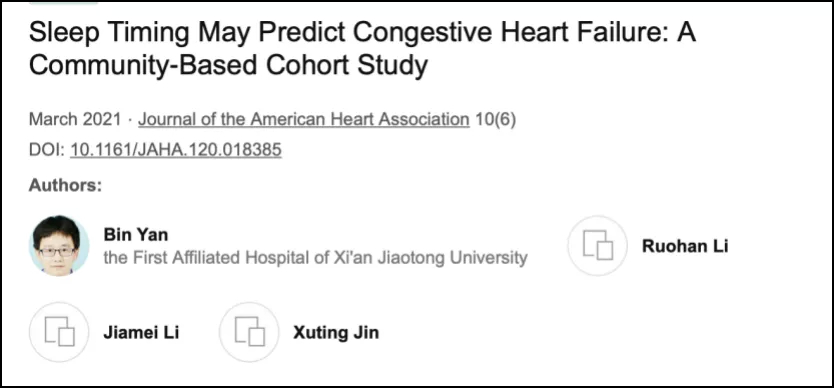Click Ruohan Li's placeholder avatar icon
The width and height of the screenshot is (836, 390).
597,246
